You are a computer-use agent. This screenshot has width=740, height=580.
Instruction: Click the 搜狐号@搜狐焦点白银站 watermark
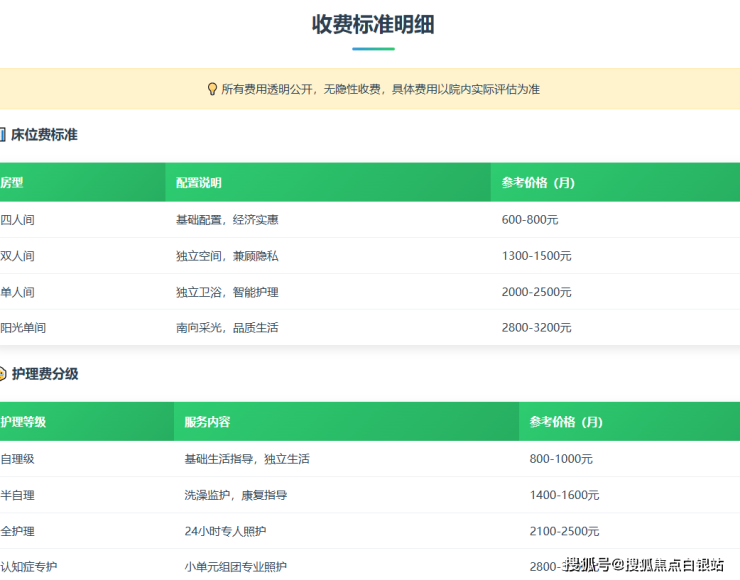[644, 565]
